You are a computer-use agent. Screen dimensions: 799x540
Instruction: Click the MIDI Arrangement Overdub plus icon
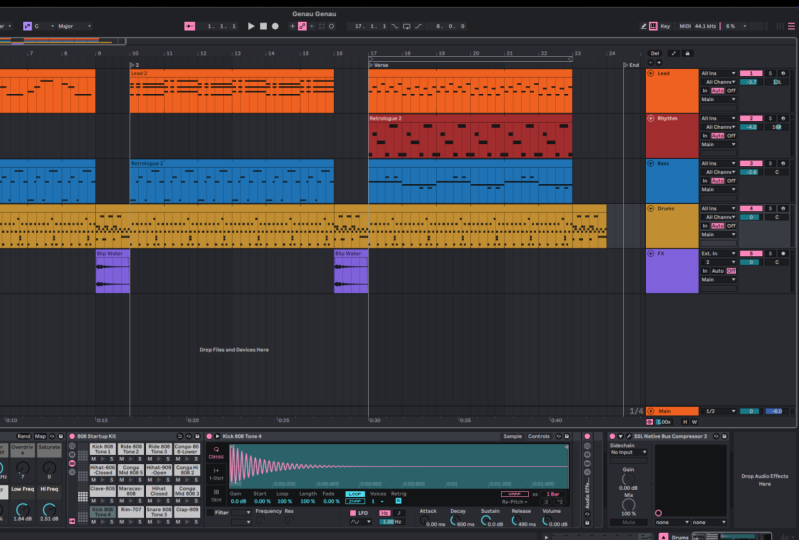pyautogui.click(x=292, y=26)
